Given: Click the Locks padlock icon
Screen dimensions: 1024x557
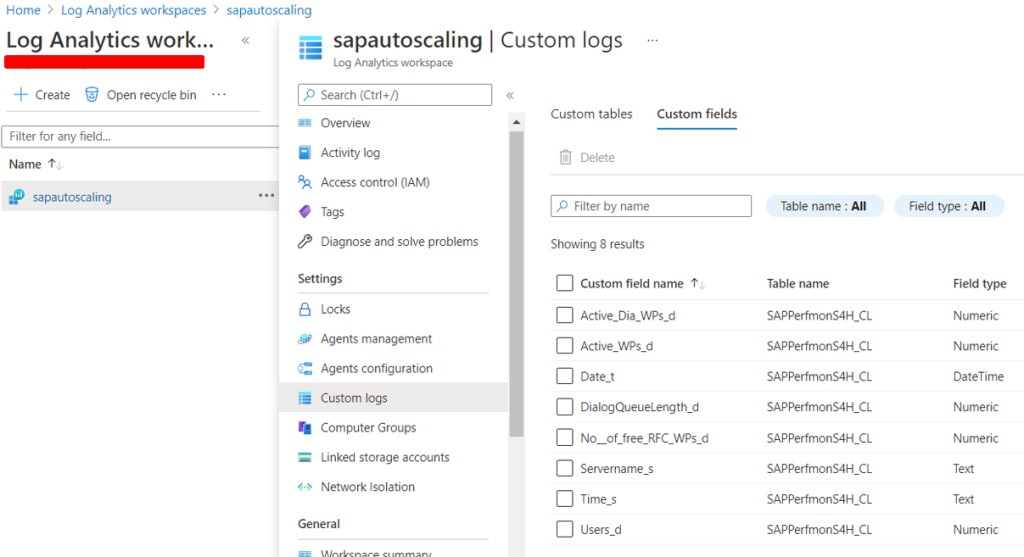Looking at the screenshot, I should [305, 309].
